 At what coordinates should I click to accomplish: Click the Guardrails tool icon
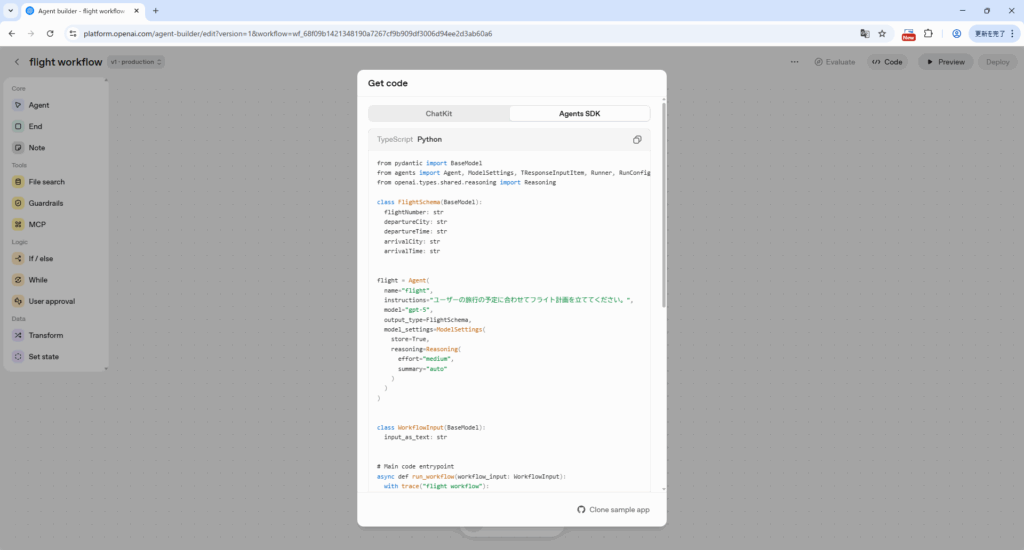[18, 203]
